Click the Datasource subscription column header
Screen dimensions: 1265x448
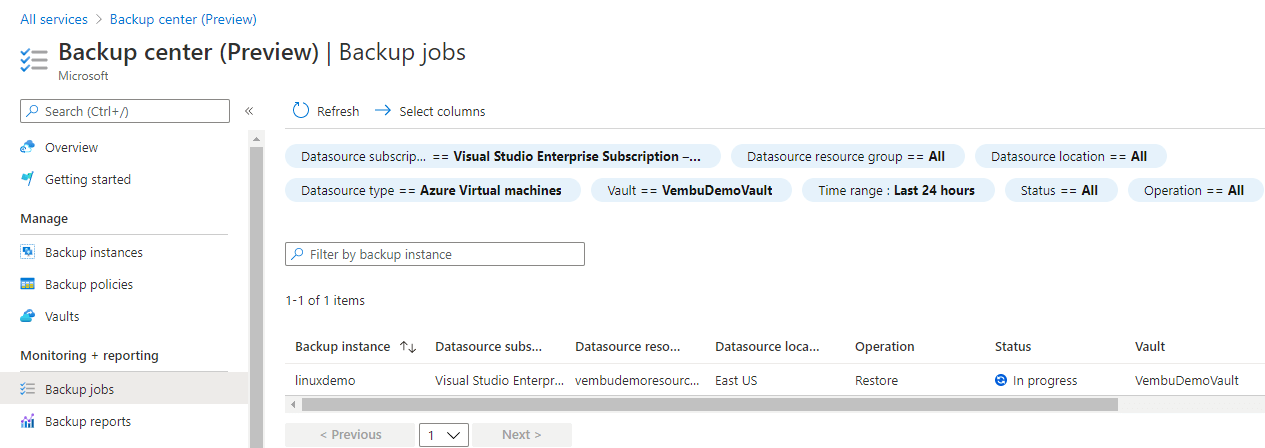pyautogui.click(x=488, y=347)
